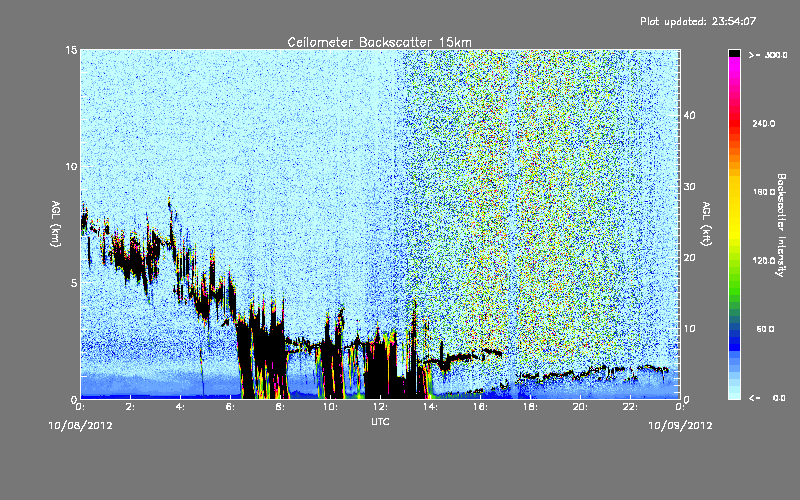Click the start date "10/08/2012"
Viewport: 800px width, 500px height.
click(x=81, y=426)
